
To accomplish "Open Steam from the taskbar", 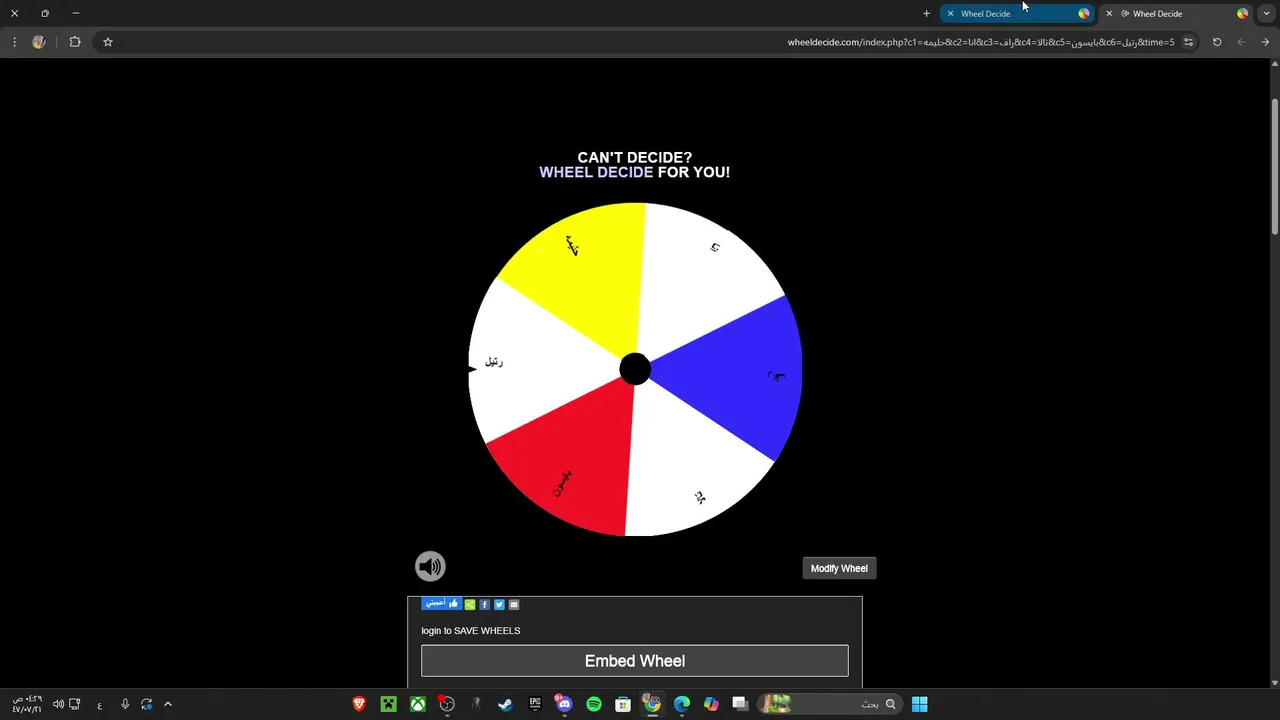I will coord(506,704).
